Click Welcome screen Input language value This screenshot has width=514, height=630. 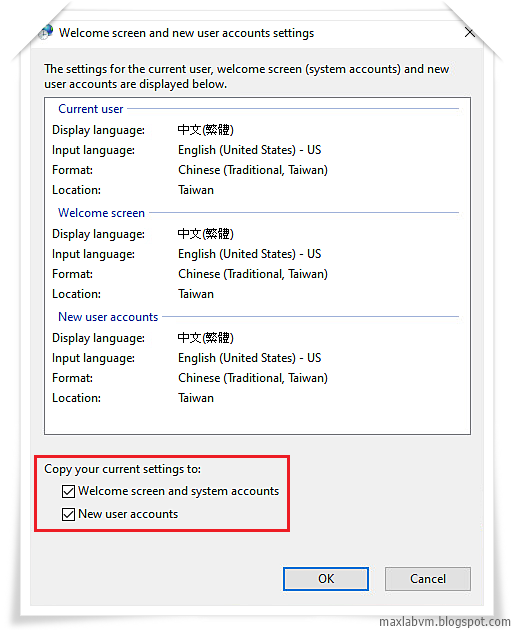(250, 254)
